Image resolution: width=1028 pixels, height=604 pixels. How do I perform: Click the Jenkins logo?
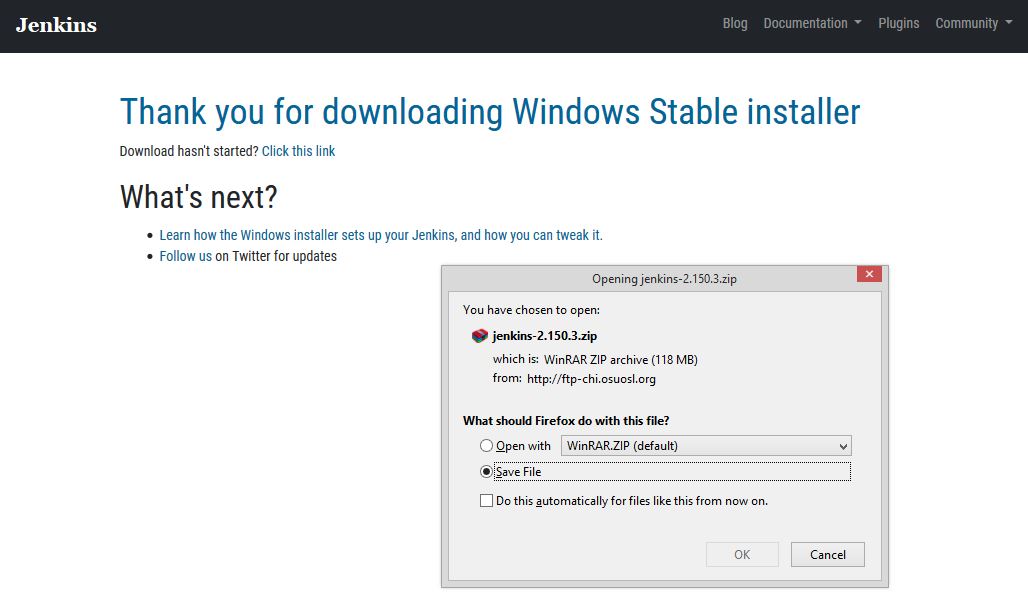click(55, 23)
